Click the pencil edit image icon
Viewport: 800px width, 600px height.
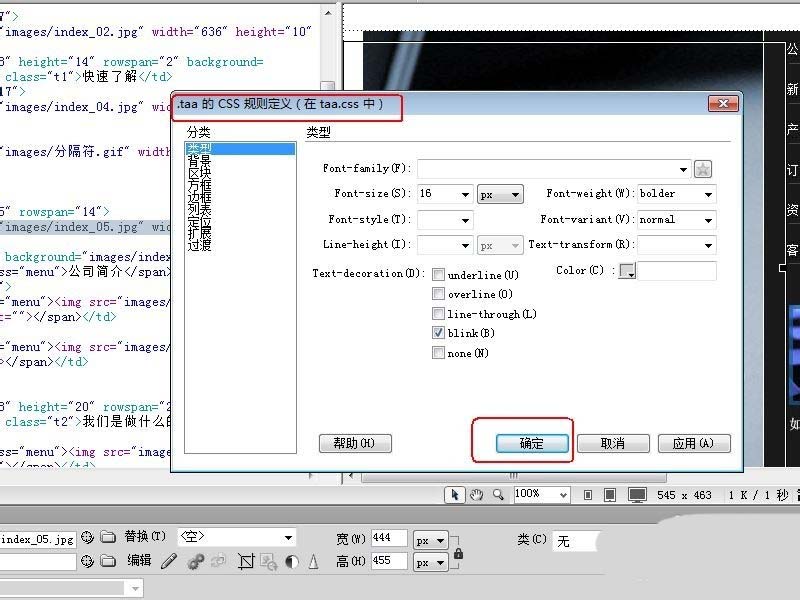pyautogui.click(x=169, y=561)
